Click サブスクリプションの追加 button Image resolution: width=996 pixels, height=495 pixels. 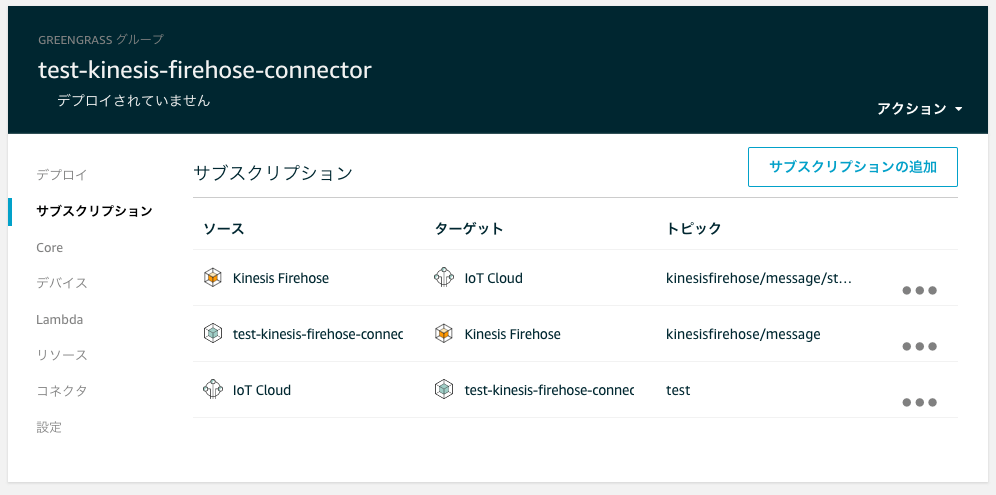click(852, 167)
